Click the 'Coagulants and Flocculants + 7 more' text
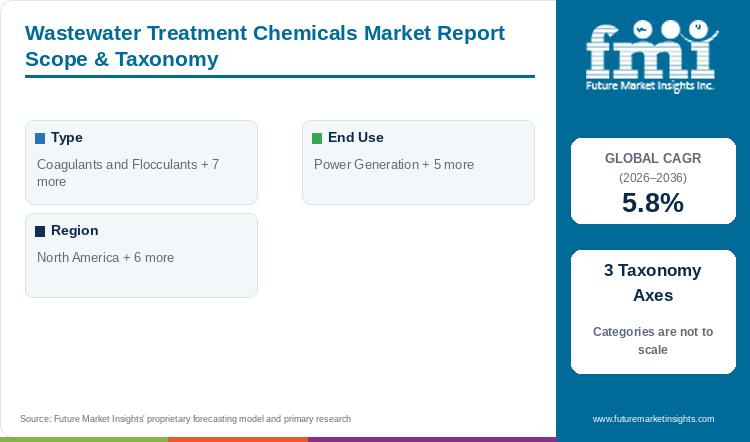Screen dimensions: 750x442 [x=128, y=173]
